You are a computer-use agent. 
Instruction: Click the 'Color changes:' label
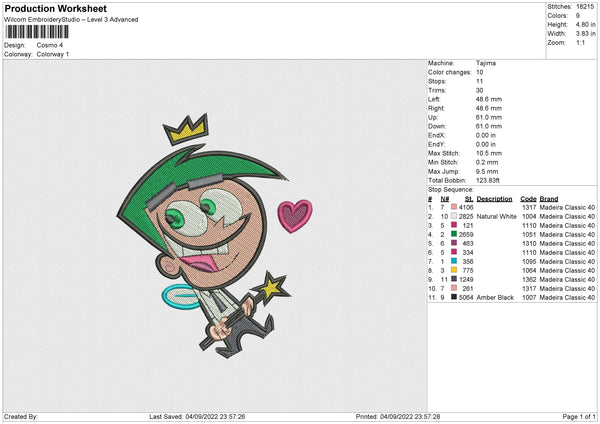coord(450,72)
